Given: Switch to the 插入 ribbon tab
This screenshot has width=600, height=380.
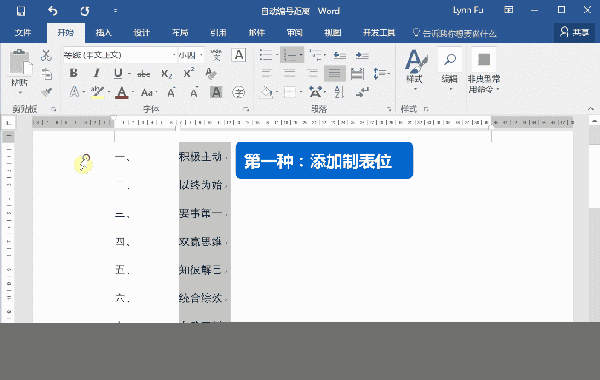Looking at the screenshot, I should pos(103,33).
